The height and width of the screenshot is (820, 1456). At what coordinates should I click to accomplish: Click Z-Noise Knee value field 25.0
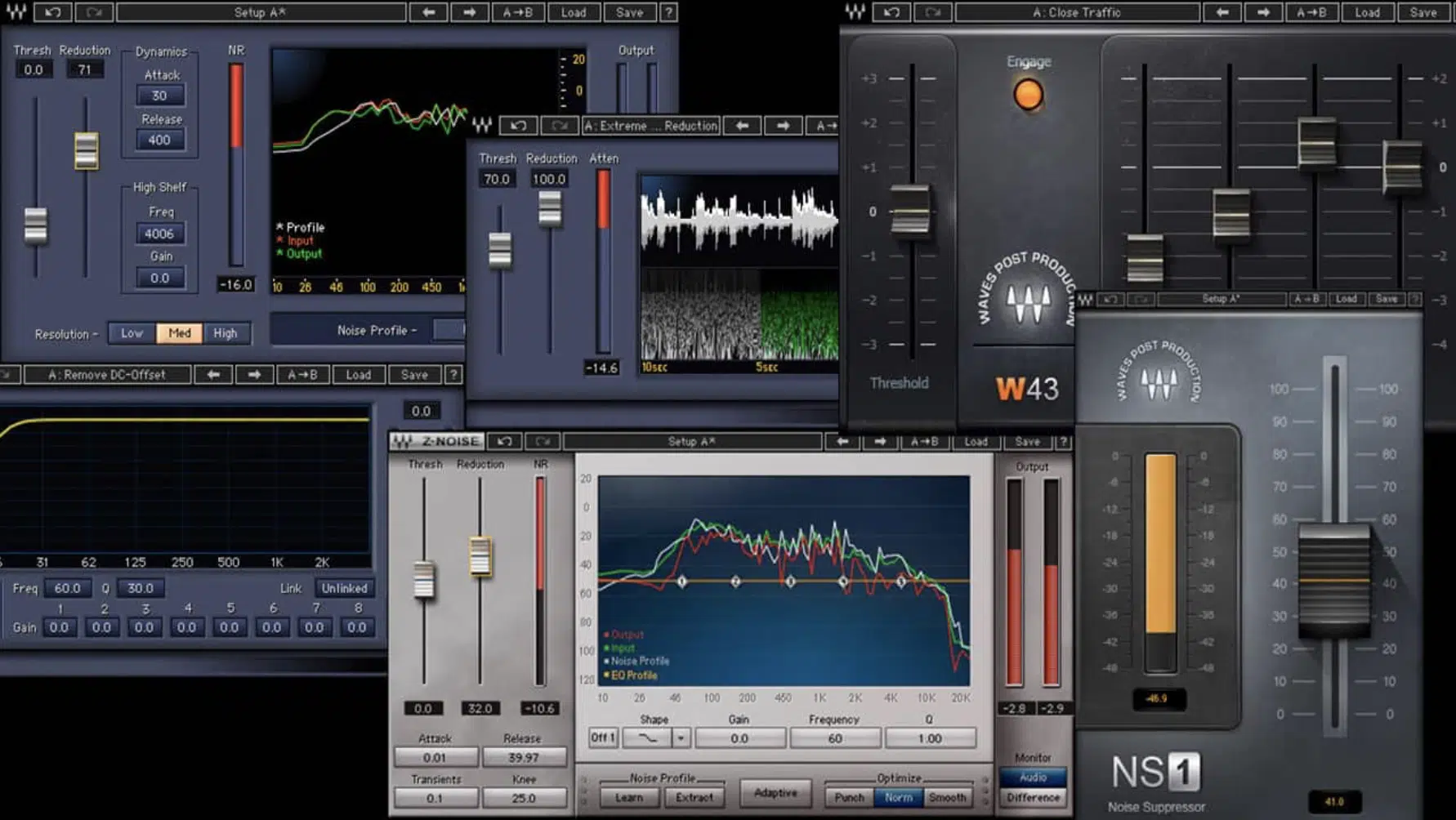(x=523, y=798)
